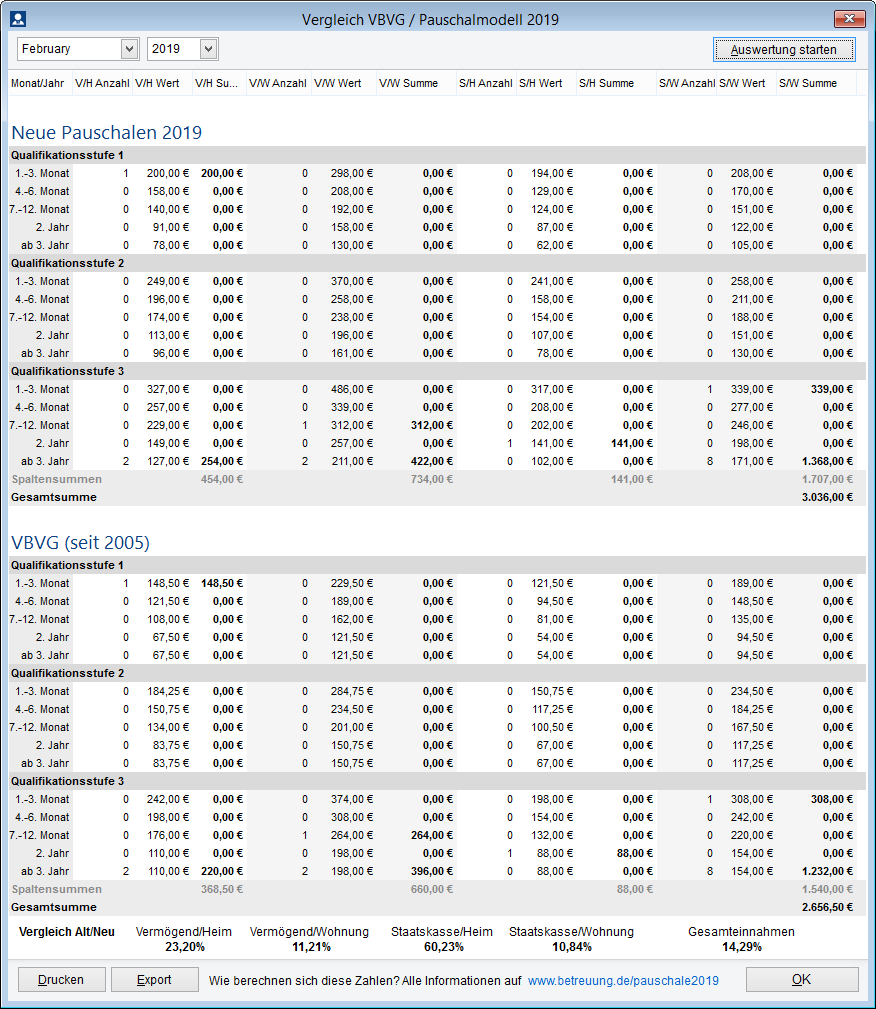Screen dimensions: 876x1009
Task: Click the Drucken button
Action: pos(61,979)
